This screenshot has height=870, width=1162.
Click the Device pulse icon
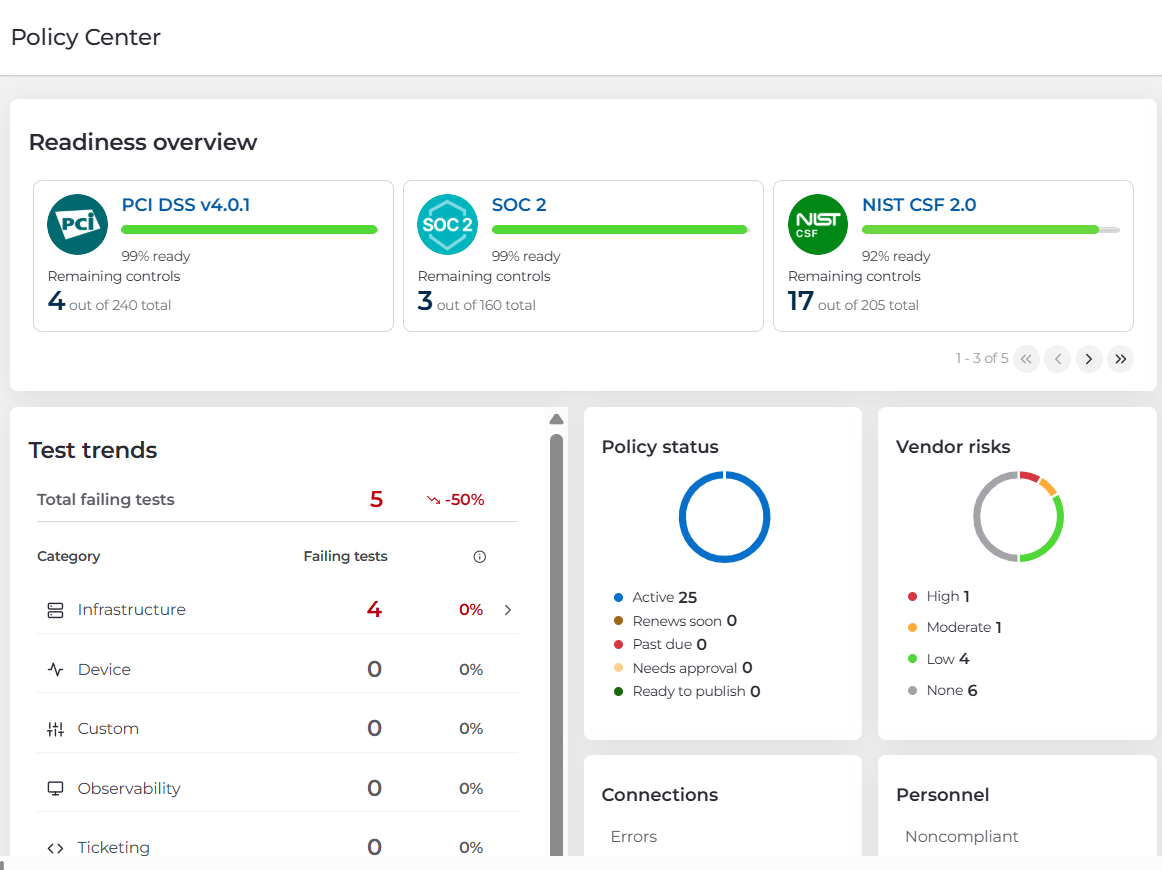(x=56, y=669)
